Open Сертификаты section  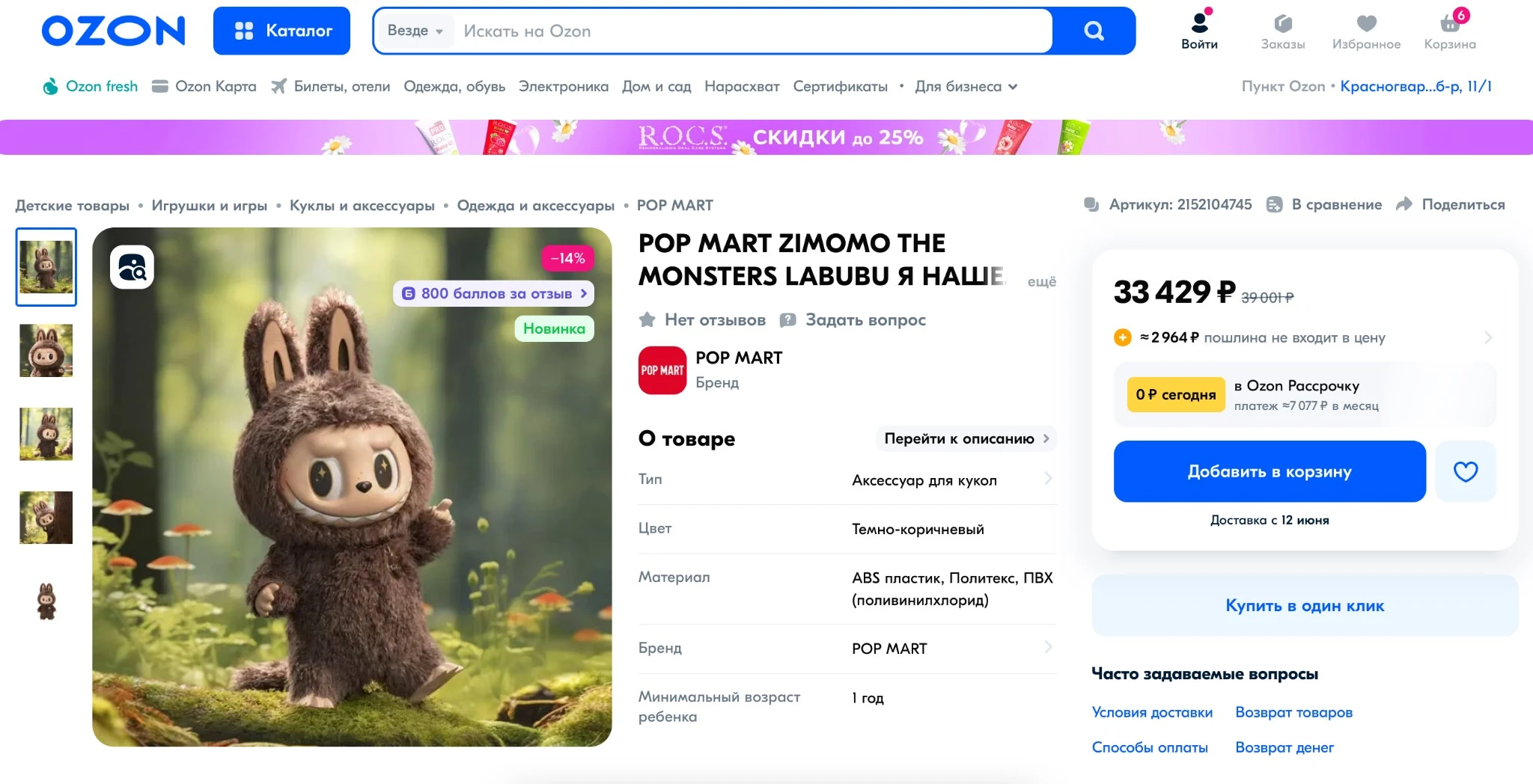click(840, 86)
